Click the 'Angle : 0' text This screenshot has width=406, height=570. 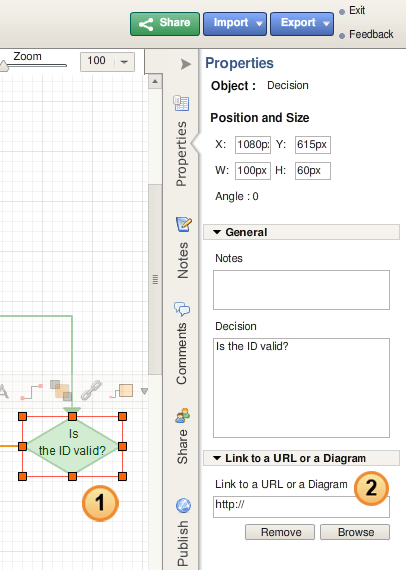(237, 197)
